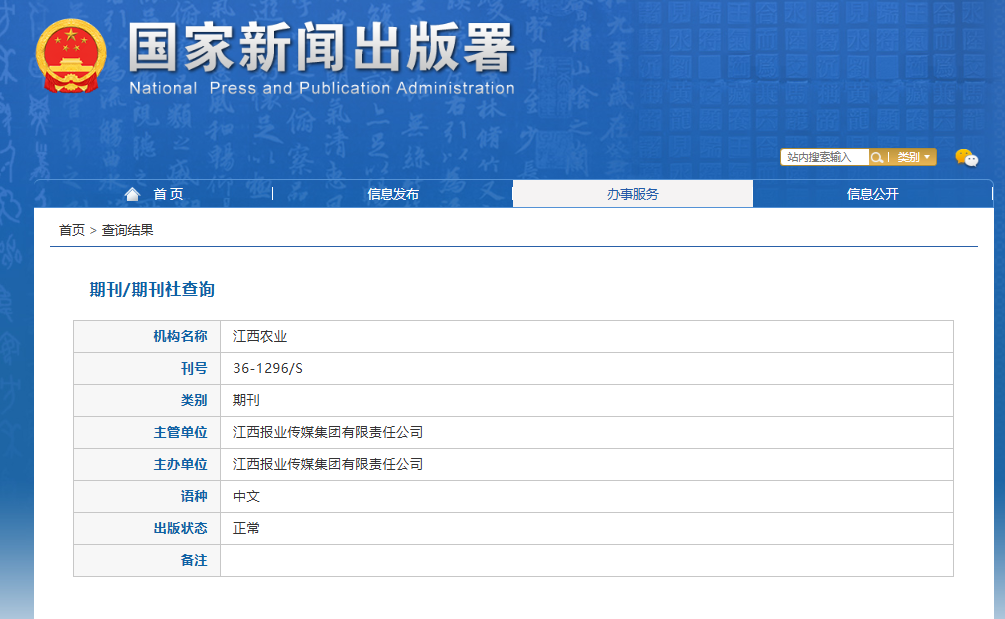Expand the 类别 category dropdown
The width and height of the screenshot is (1005, 619).
[x=913, y=157]
